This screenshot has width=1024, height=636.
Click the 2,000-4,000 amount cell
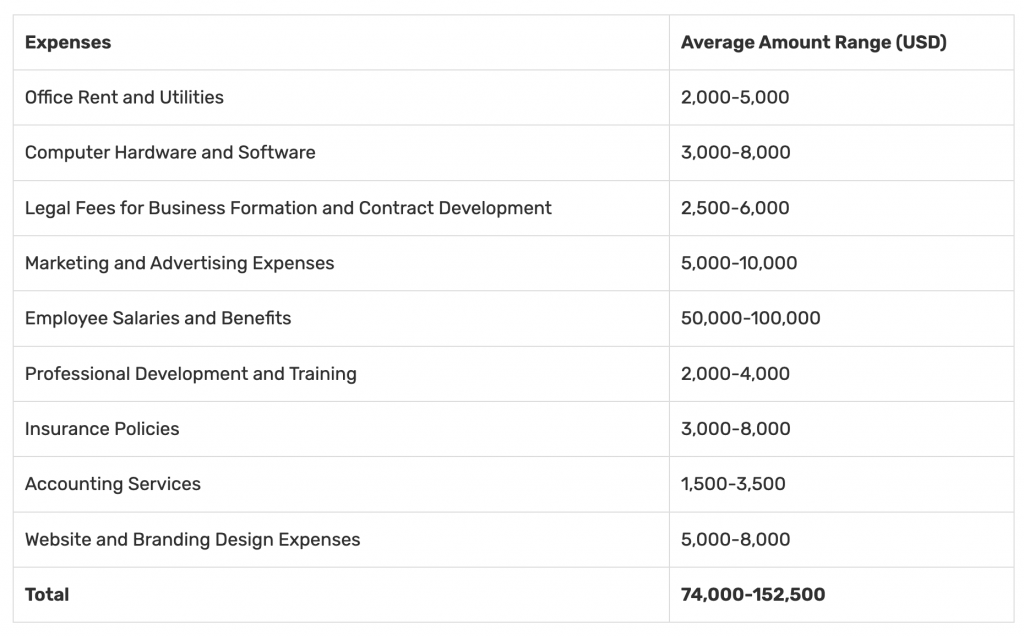(735, 374)
